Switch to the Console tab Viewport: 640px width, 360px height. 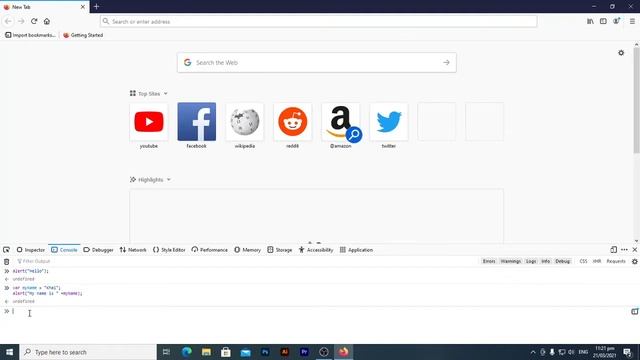coord(64,250)
